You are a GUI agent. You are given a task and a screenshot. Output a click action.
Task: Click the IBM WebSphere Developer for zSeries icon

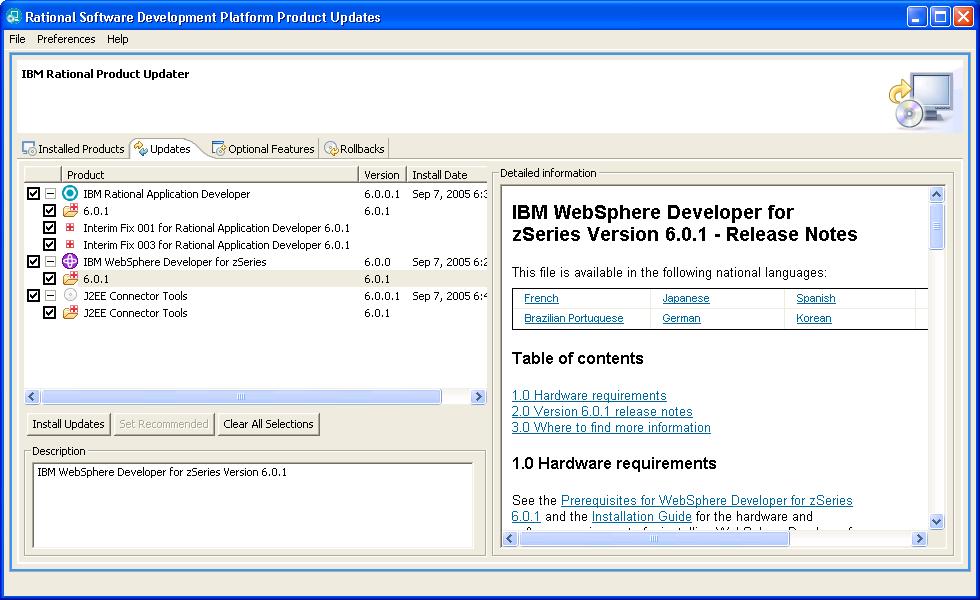[x=70, y=262]
